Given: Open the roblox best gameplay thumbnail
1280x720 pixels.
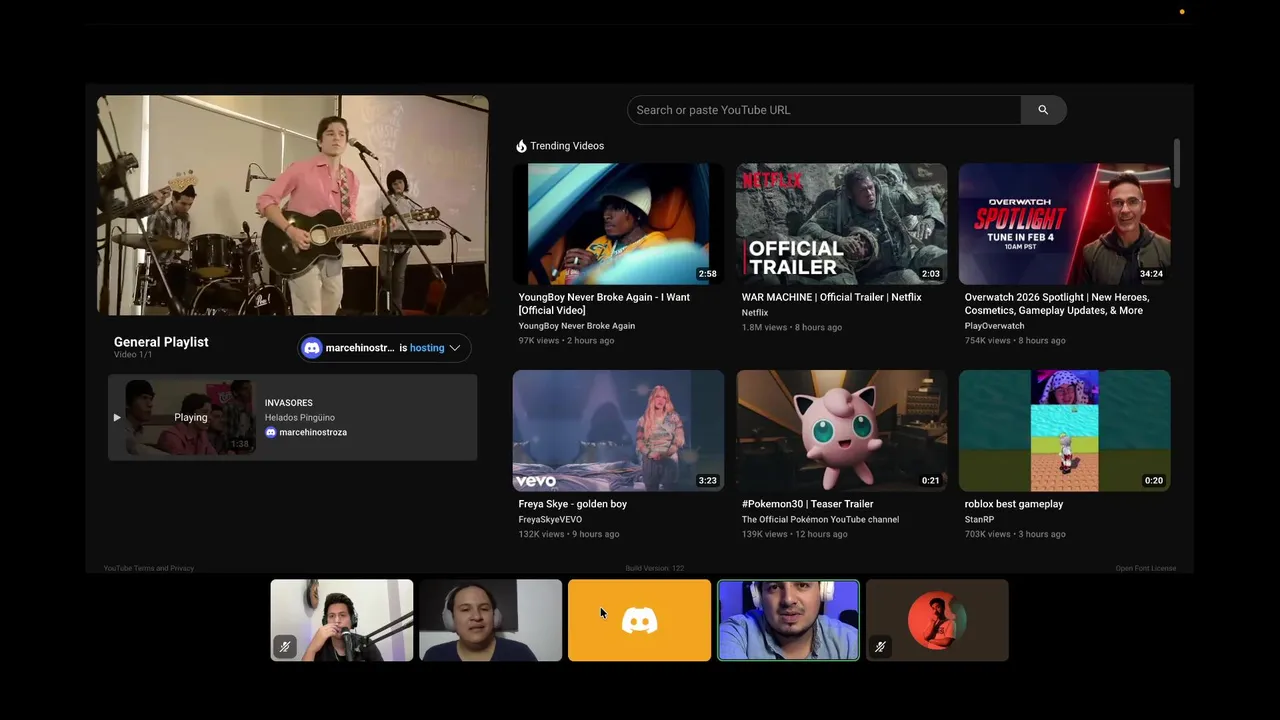Looking at the screenshot, I should [x=1064, y=431].
